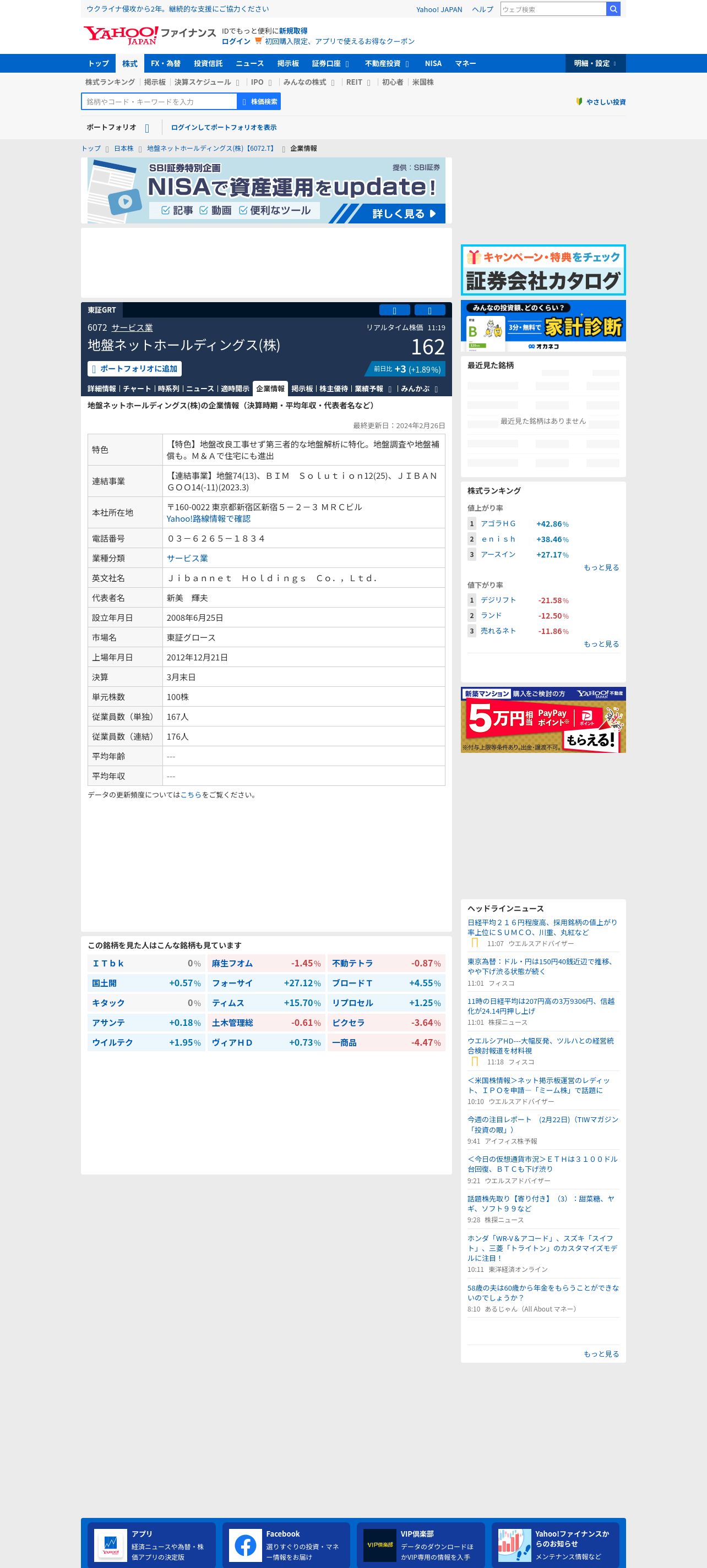This screenshot has width=707, height=1568.
Task: Open the FX・為替 navigation tab
Action: click(166, 63)
